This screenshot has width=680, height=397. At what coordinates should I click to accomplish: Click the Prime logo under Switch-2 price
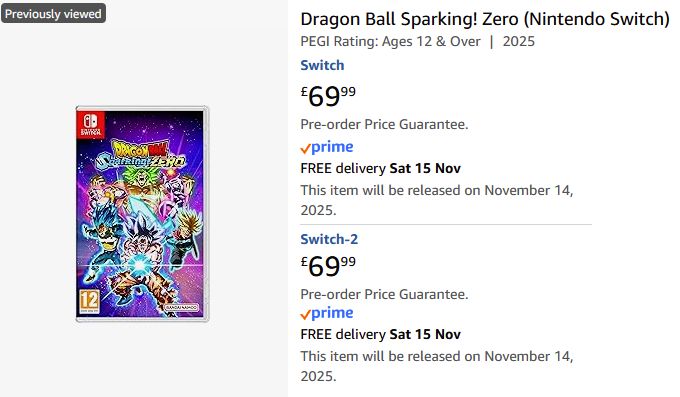click(327, 313)
